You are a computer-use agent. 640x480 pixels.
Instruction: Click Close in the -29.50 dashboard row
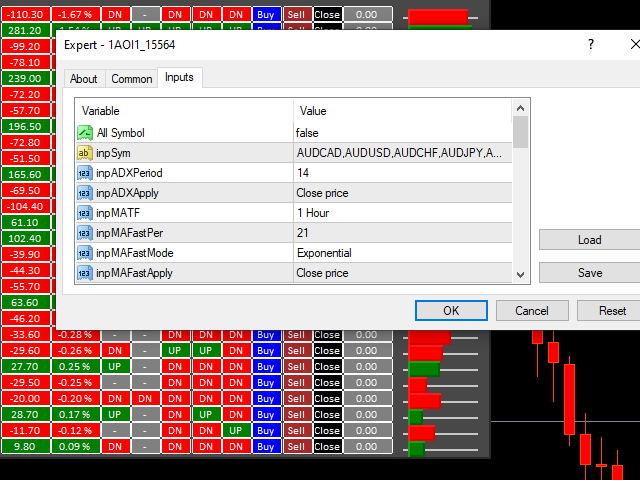[x=327, y=382]
